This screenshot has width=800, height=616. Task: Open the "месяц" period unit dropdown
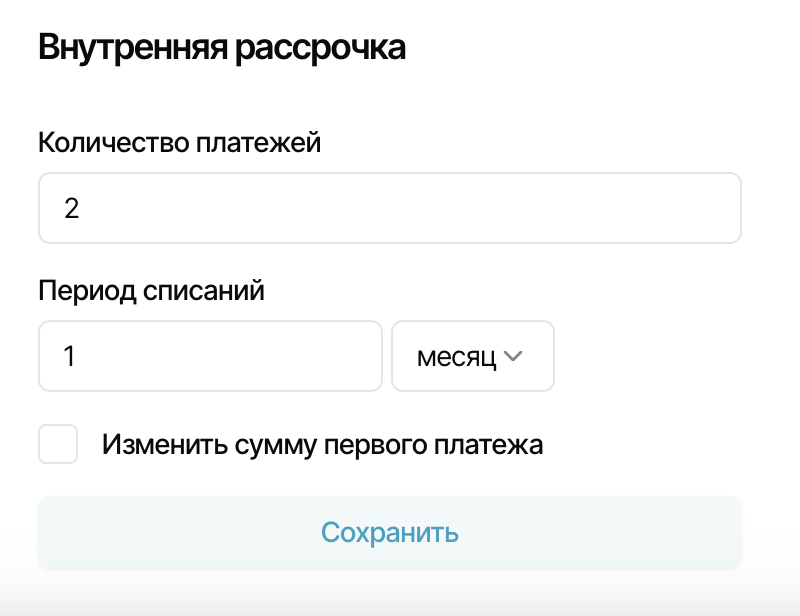coord(472,356)
